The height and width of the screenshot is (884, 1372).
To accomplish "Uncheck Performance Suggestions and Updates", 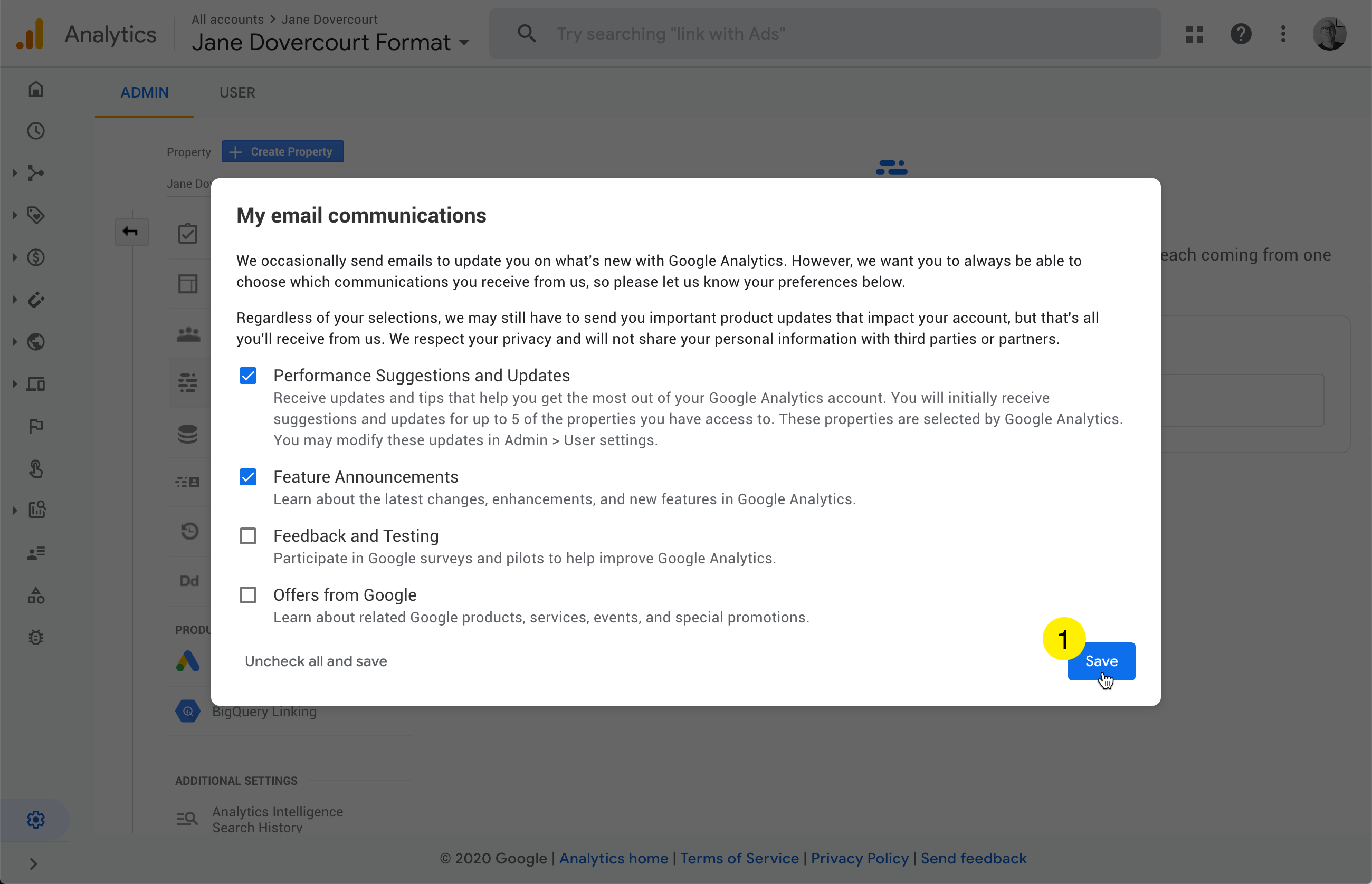I will click(x=247, y=376).
